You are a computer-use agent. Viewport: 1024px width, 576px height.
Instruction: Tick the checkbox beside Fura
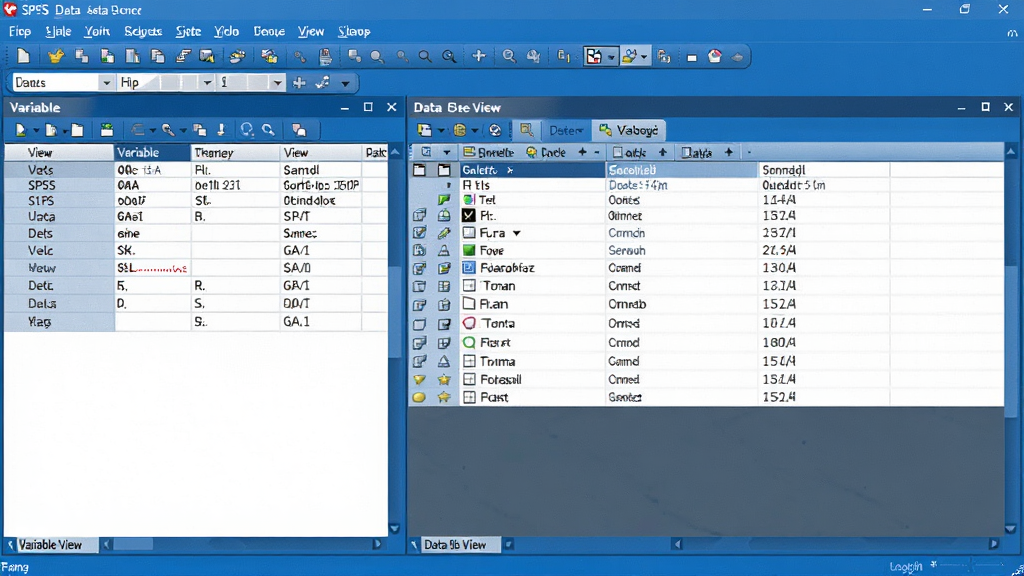coord(469,232)
